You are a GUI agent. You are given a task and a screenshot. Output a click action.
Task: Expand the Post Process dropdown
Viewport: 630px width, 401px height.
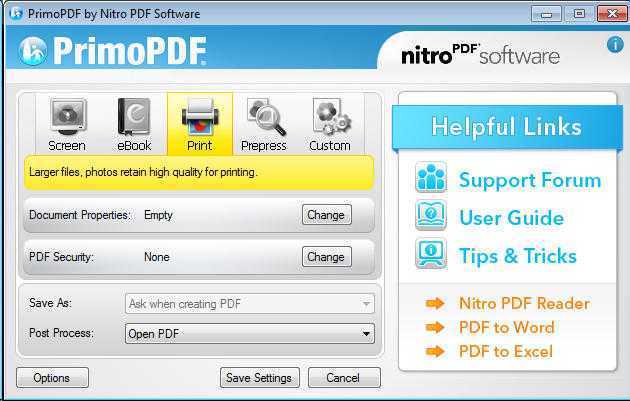(250, 333)
